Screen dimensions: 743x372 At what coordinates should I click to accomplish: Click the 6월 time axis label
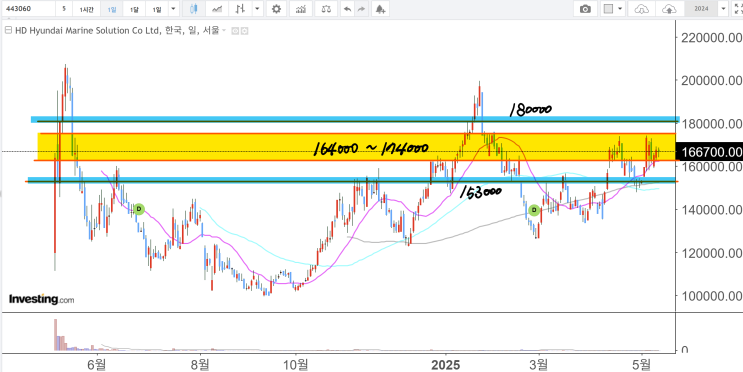click(x=98, y=365)
